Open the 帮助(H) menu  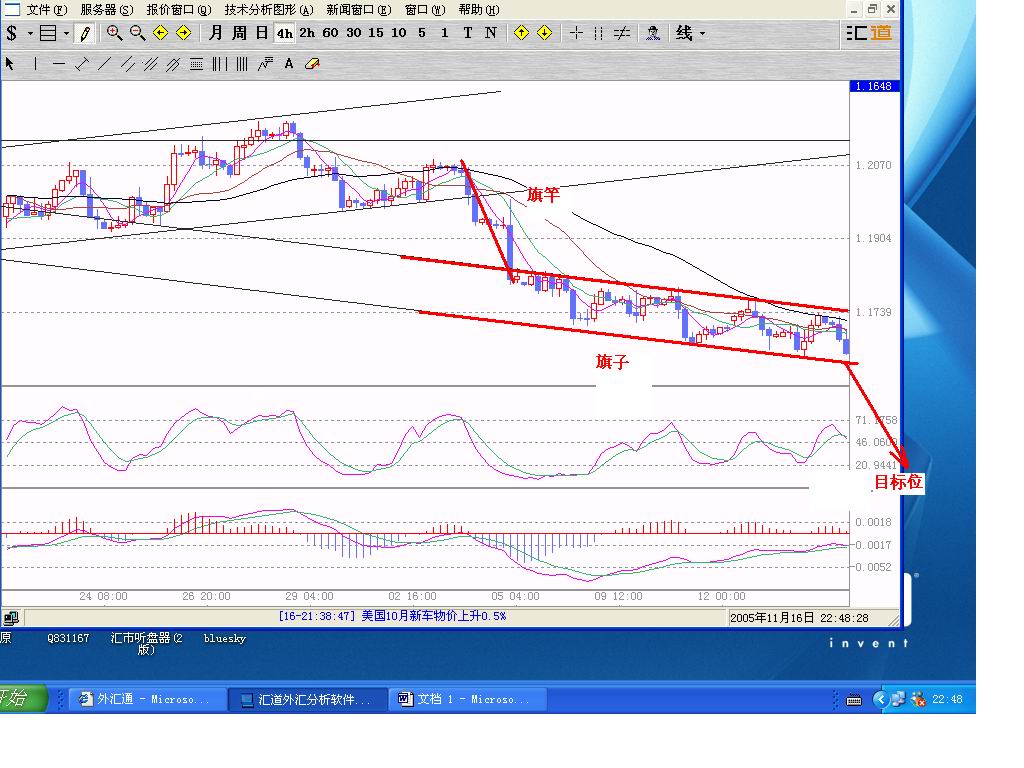pyautogui.click(x=479, y=10)
